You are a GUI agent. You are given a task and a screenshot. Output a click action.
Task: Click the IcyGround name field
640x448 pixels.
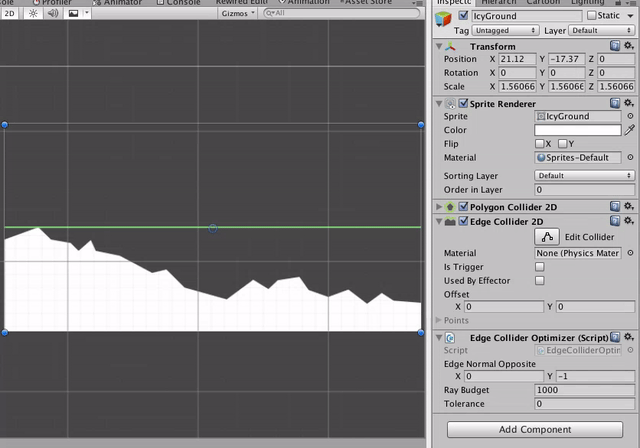coord(527,16)
